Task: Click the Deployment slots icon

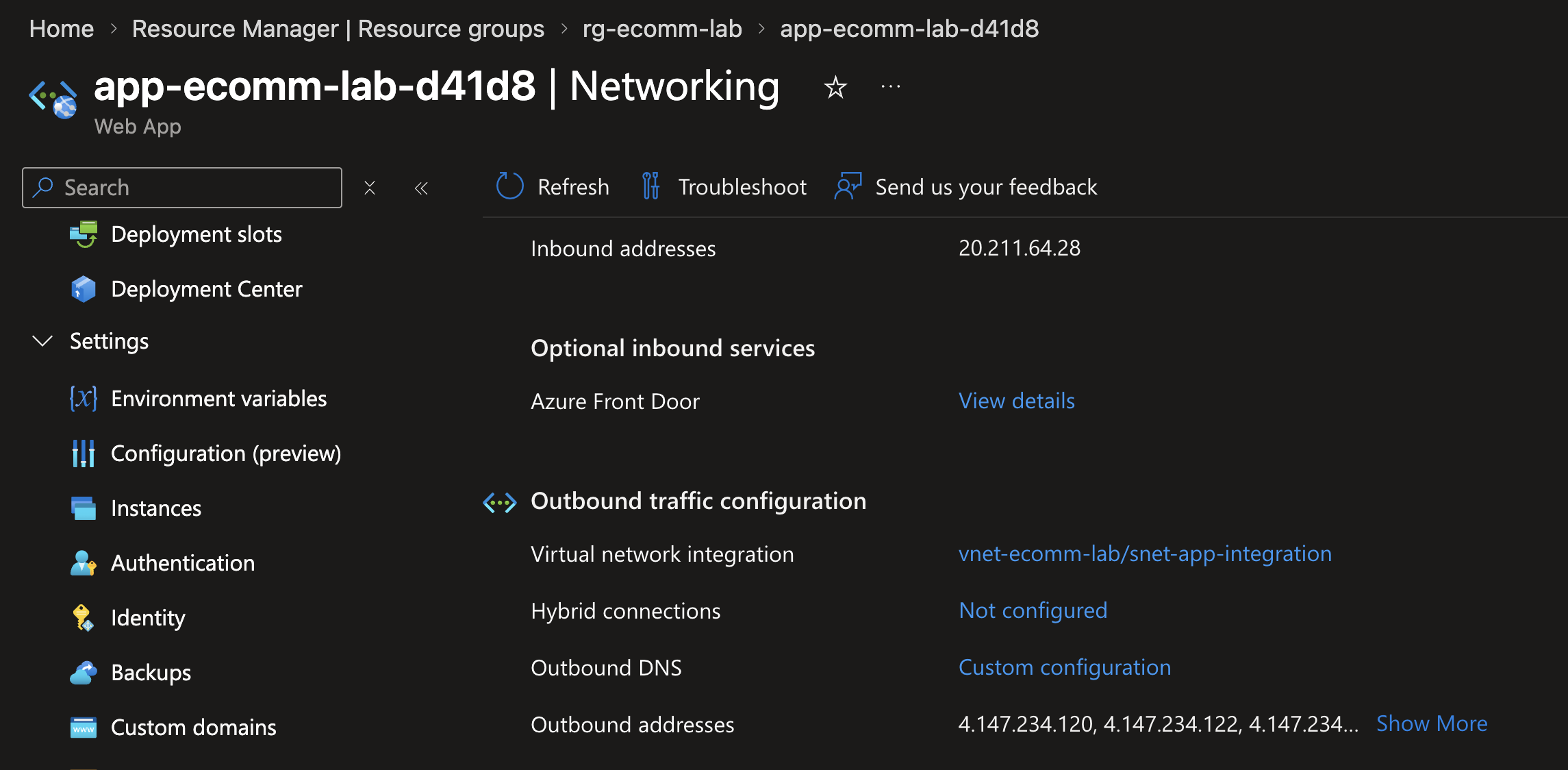Action: tap(84, 234)
